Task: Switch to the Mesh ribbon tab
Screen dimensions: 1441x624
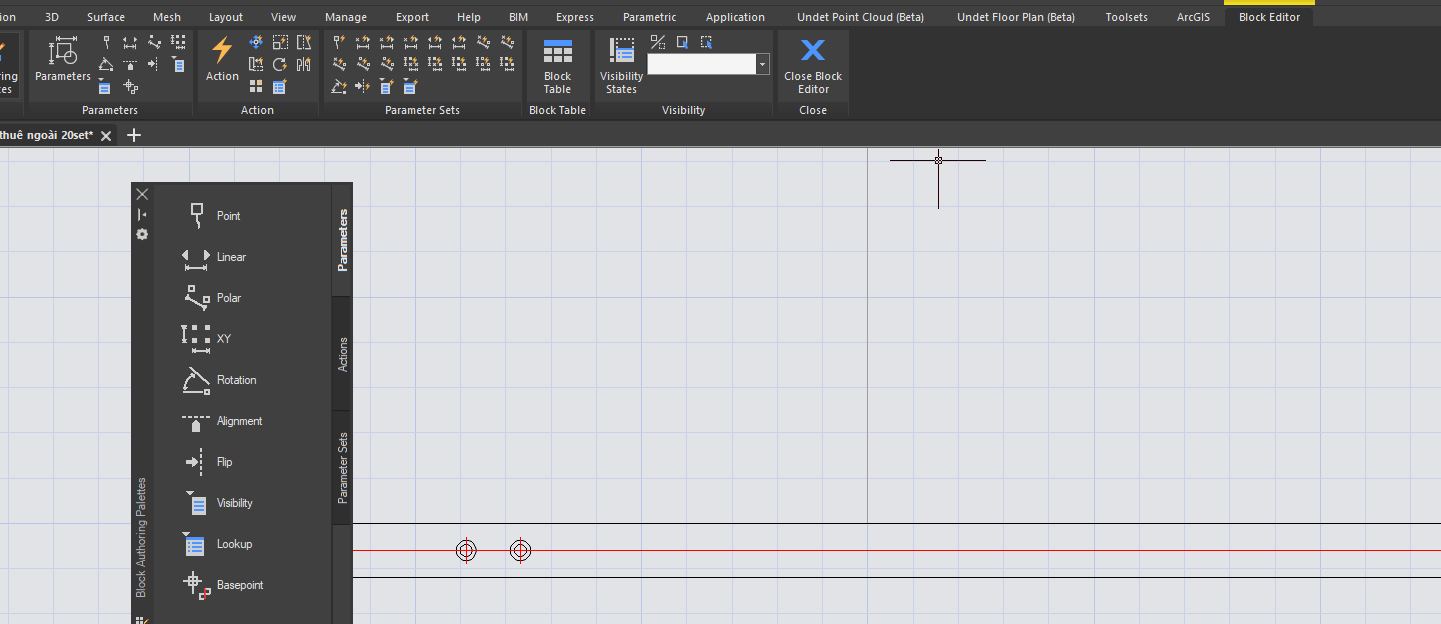Action: click(x=167, y=17)
